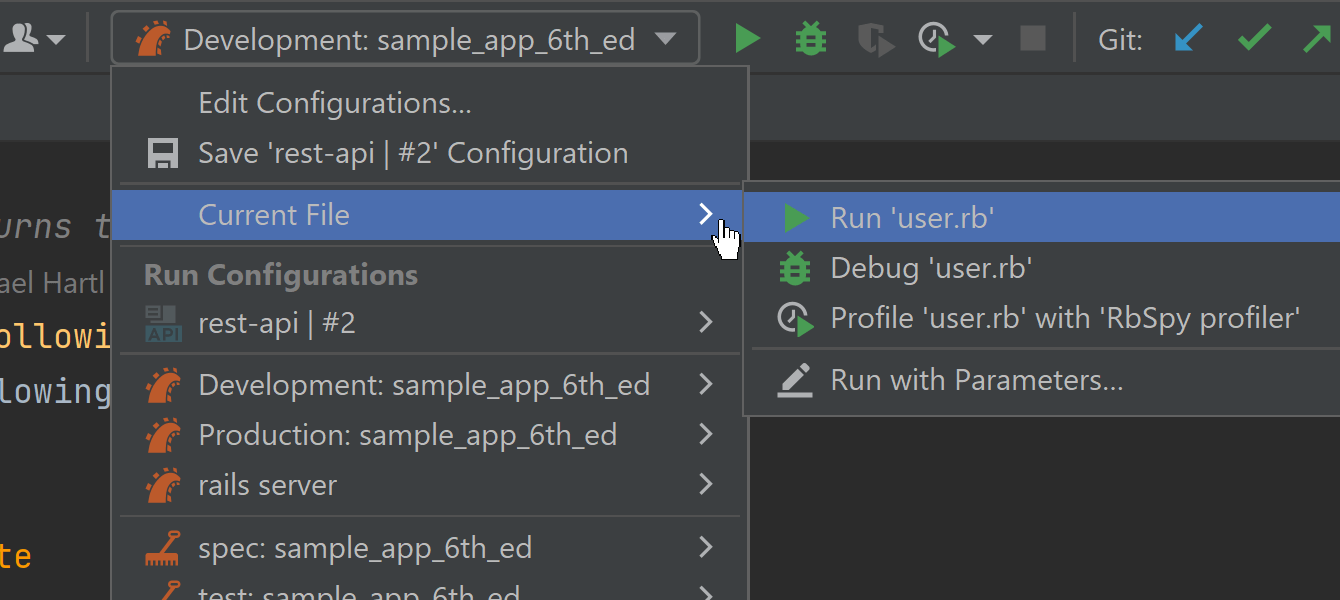Click the gray Stop square icon
The width and height of the screenshot is (1340, 600).
(x=1033, y=40)
